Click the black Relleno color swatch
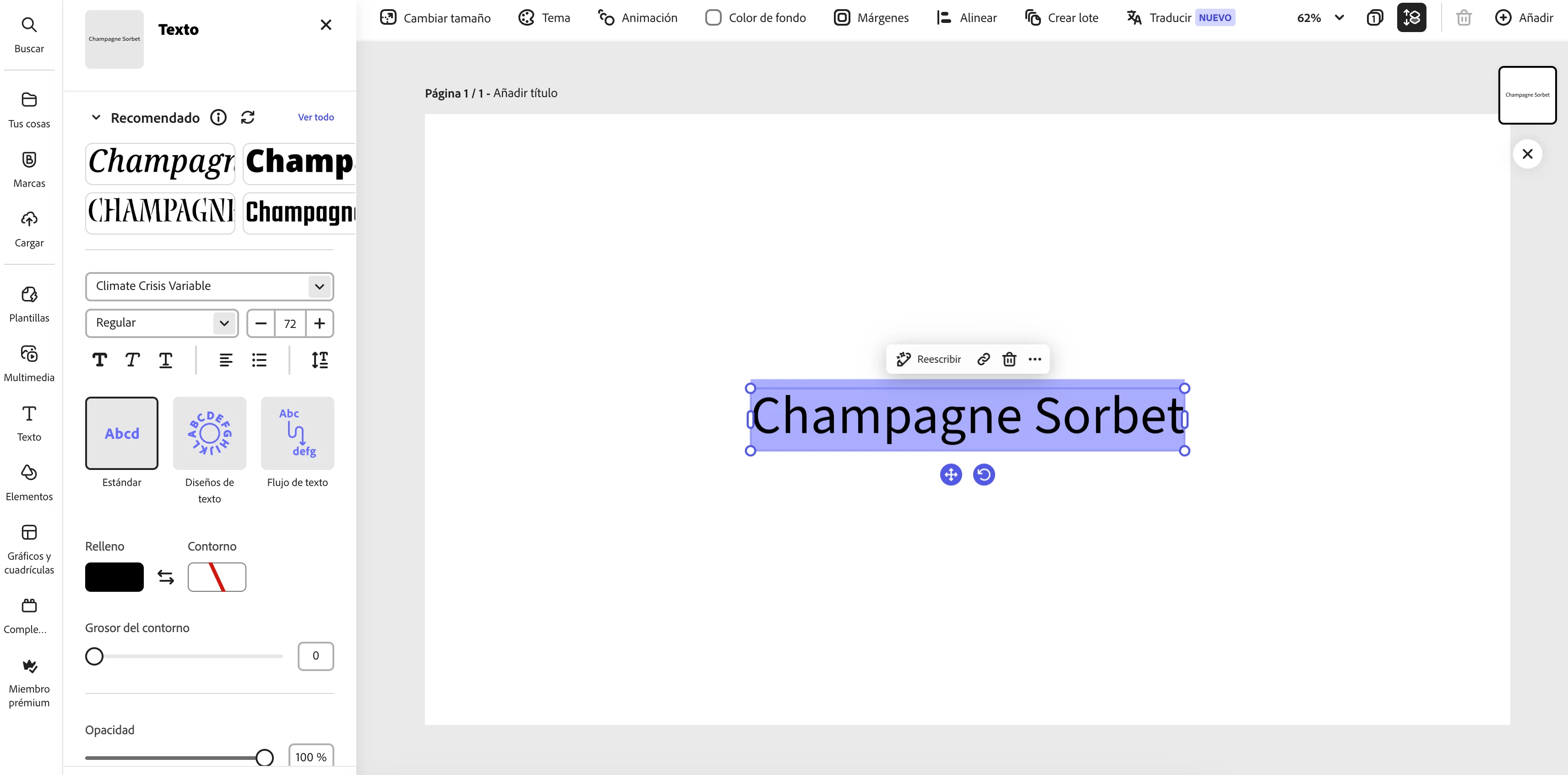Screen dimensions: 1568x775 [x=114, y=577]
